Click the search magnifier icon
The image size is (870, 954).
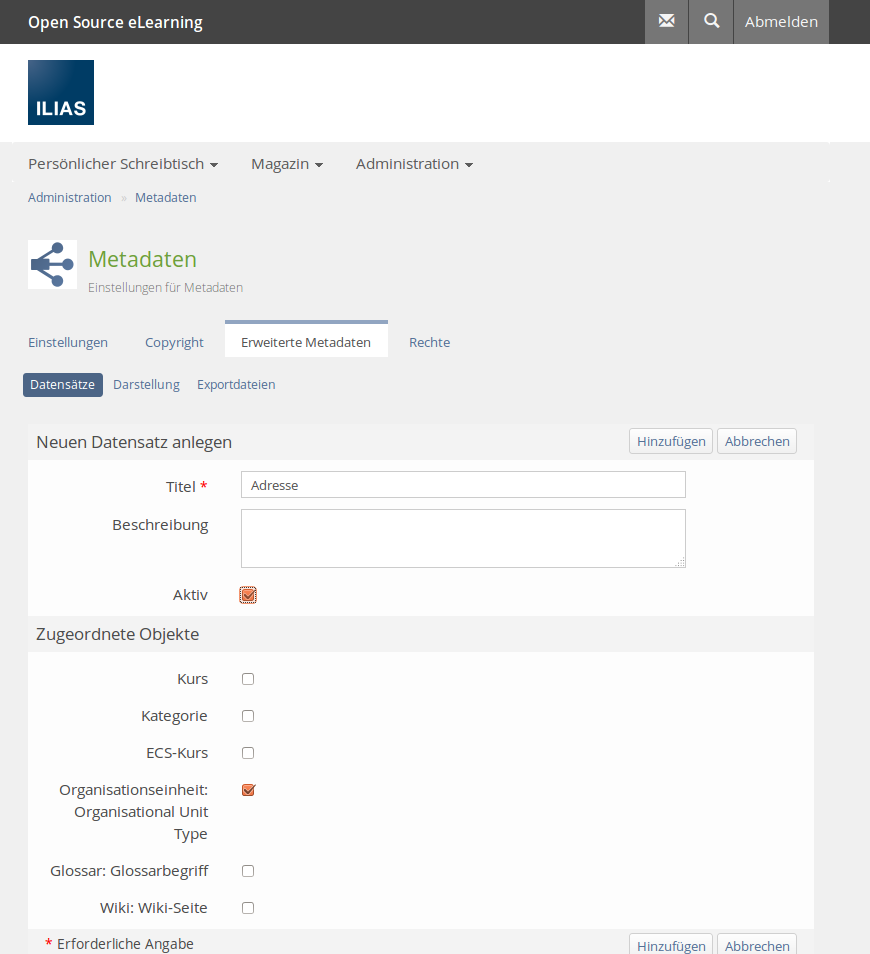coord(711,21)
